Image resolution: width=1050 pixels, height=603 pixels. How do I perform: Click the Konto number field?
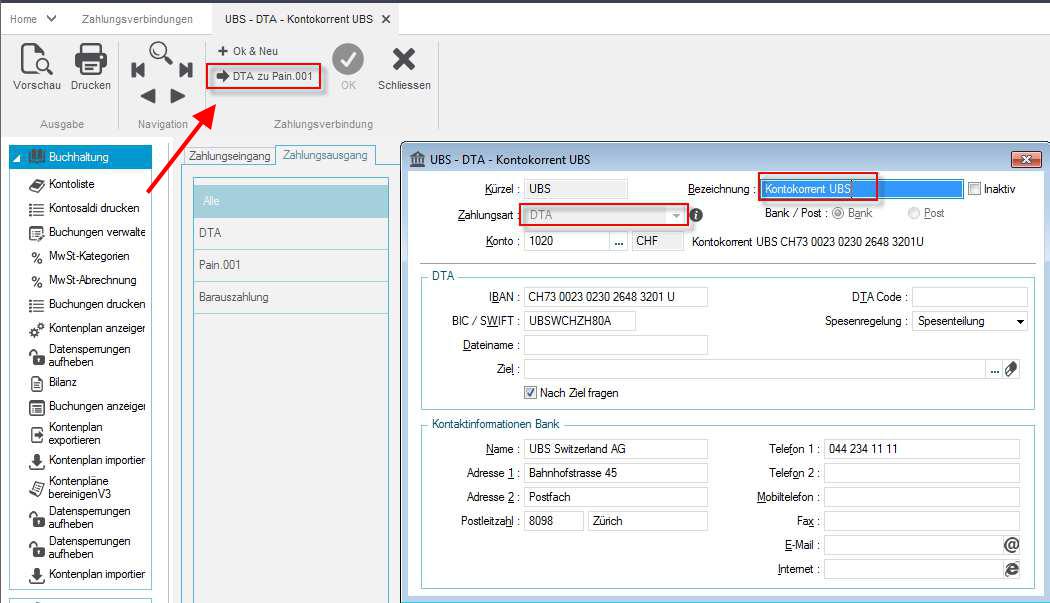(x=567, y=241)
